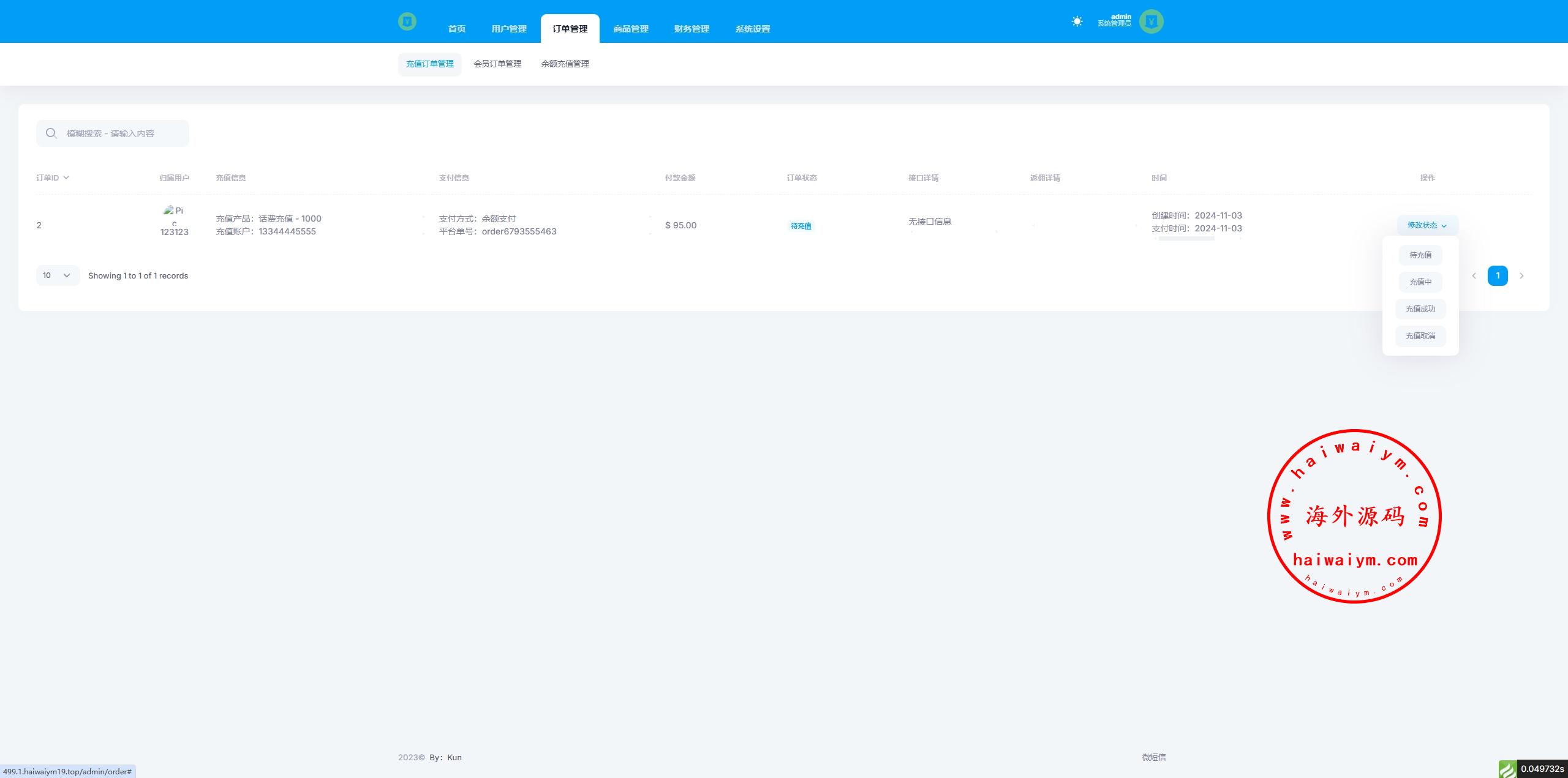This screenshot has height=778, width=1568.
Task: Click page number 1 button
Action: pos(1498,275)
